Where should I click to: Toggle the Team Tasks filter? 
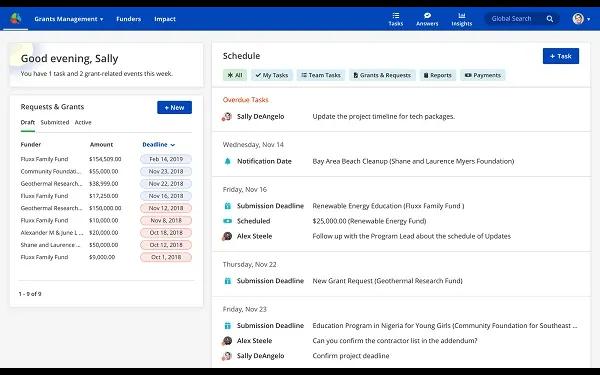tap(321, 75)
